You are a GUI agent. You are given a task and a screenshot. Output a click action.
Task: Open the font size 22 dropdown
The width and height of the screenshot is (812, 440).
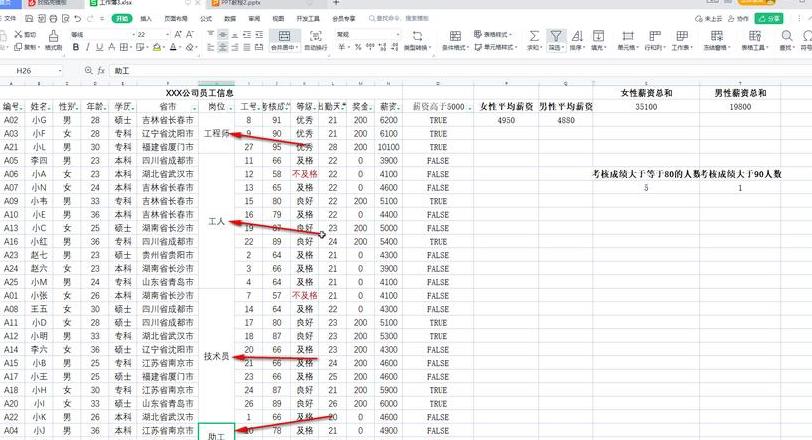click(x=167, y=34)
